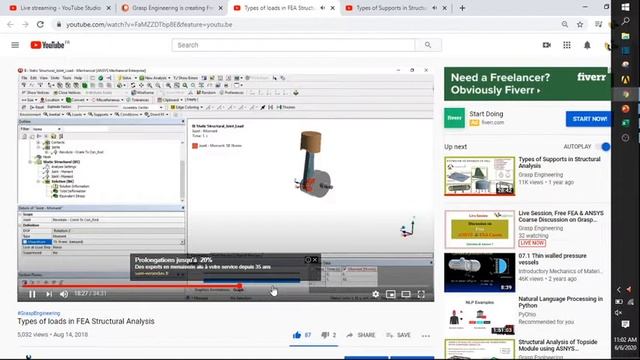Open the Windows Start button
The image size is (640, 360).
625,7
